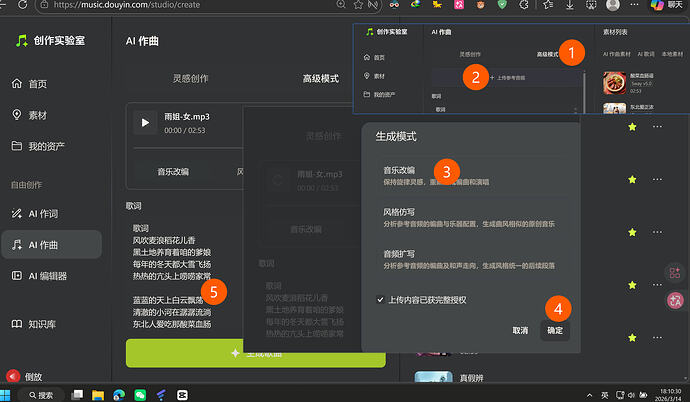Toggle the 上传内容已获完整授权 checkbox
Viewport: 690px width, 402px height.
380,300
